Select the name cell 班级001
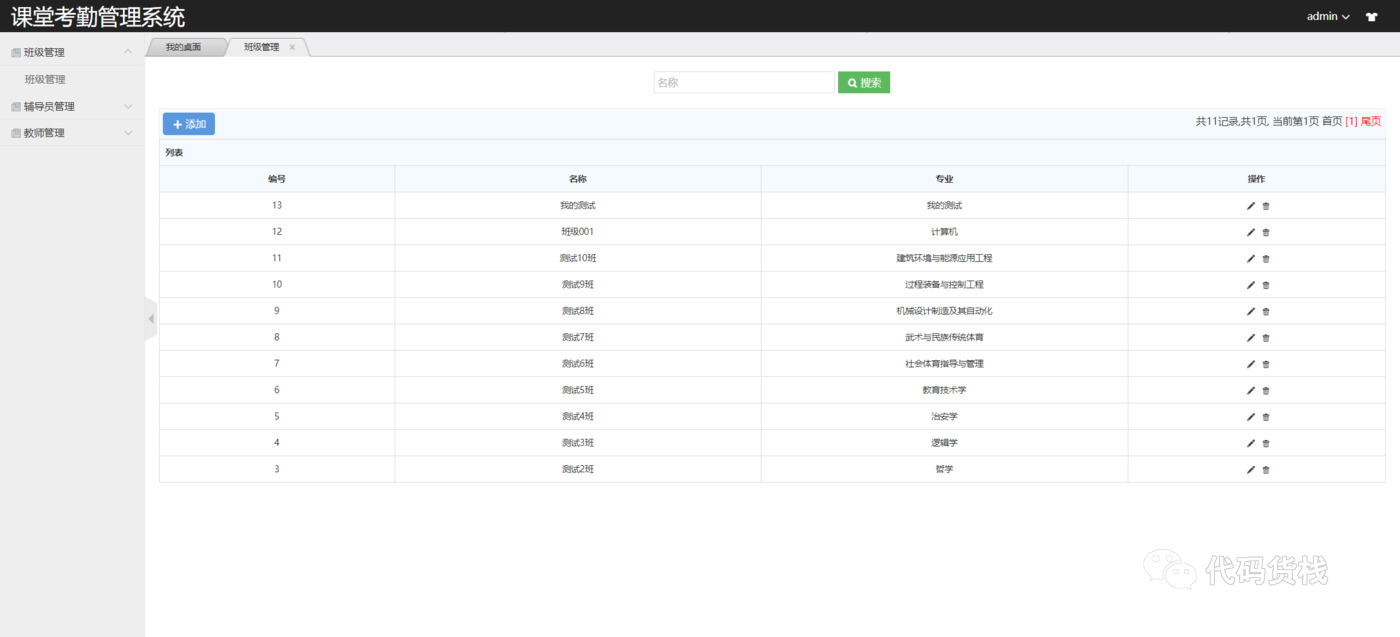The image size is (1400, 637). 578,232
